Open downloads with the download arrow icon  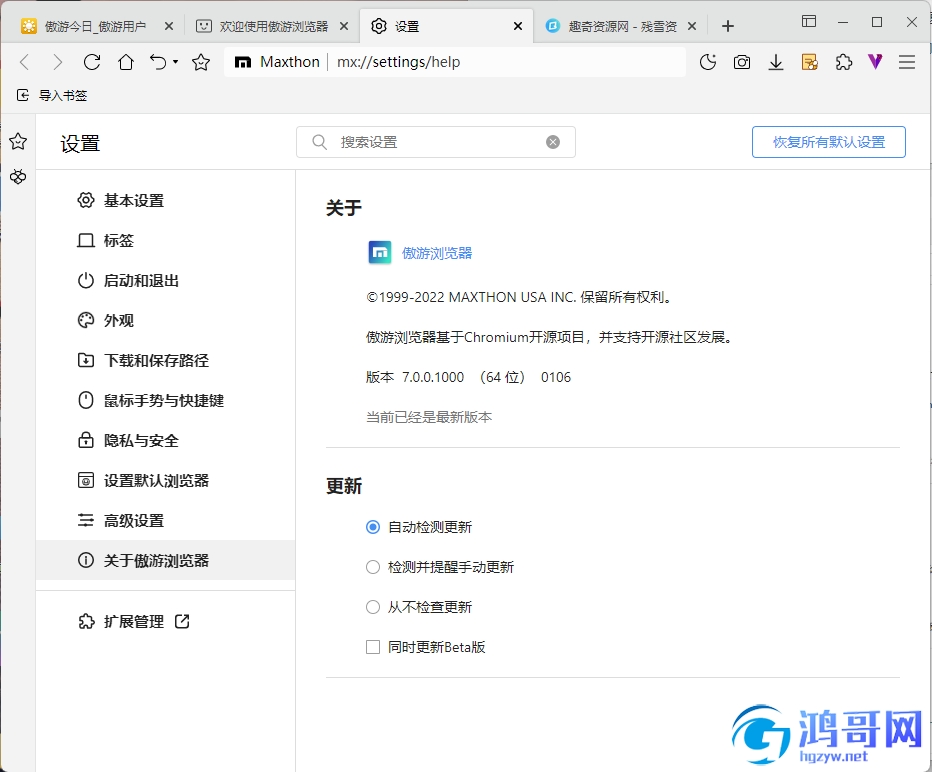(776, 62)
